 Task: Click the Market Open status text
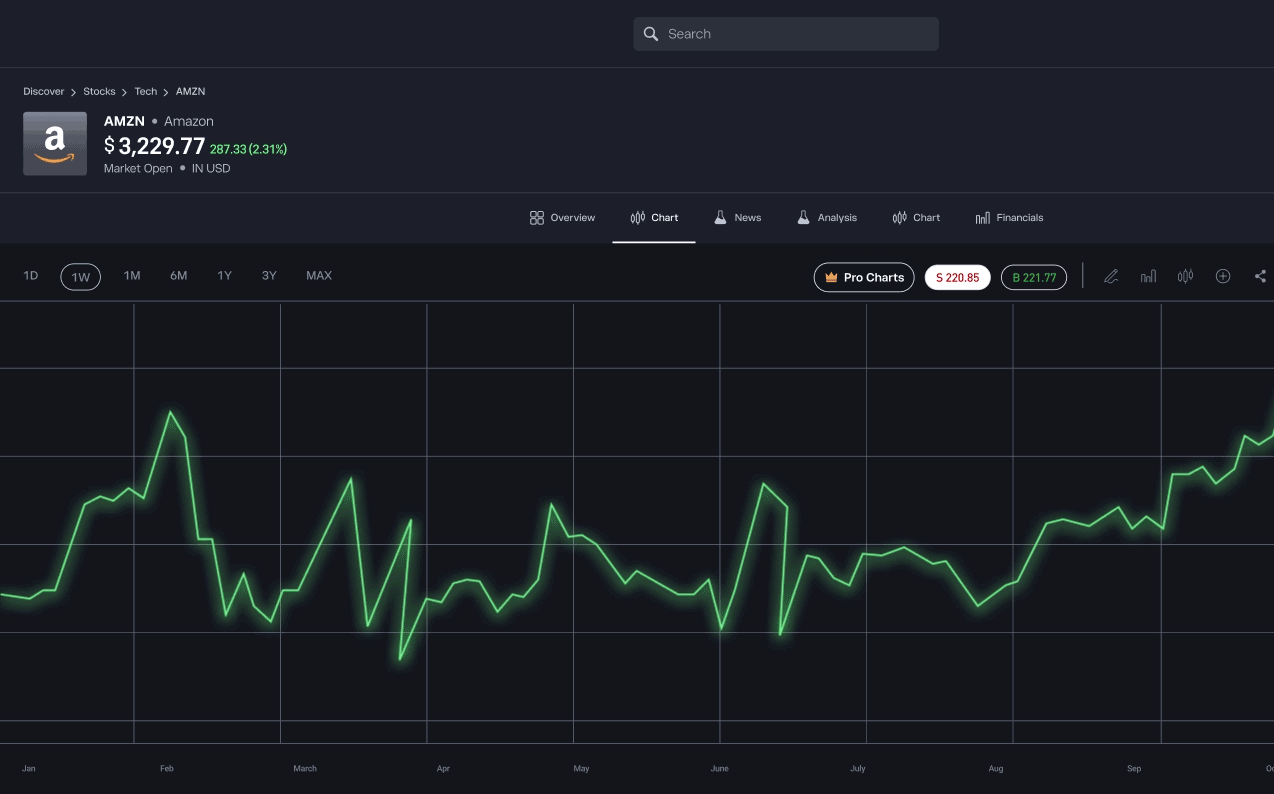tap(138, 169)
